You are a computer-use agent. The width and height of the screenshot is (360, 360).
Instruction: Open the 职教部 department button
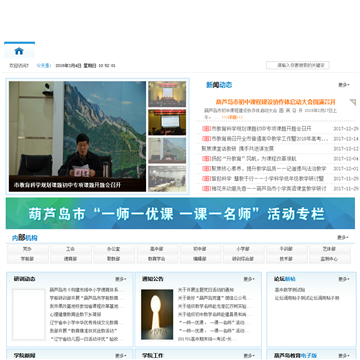coord(114,259)
